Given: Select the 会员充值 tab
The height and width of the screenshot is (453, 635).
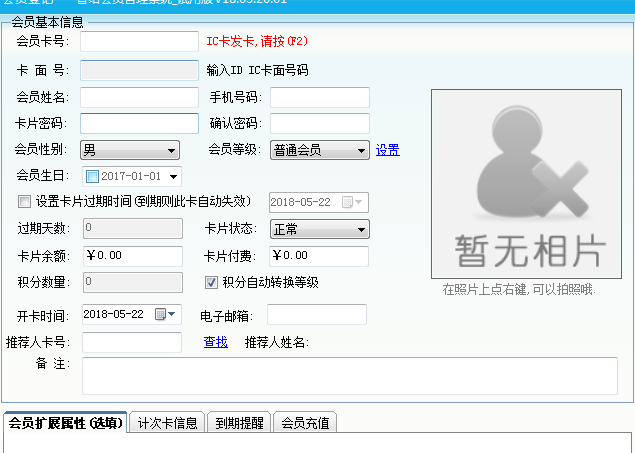Looking at the screenshot, I should pyautogui.click(x=304, y=423).
